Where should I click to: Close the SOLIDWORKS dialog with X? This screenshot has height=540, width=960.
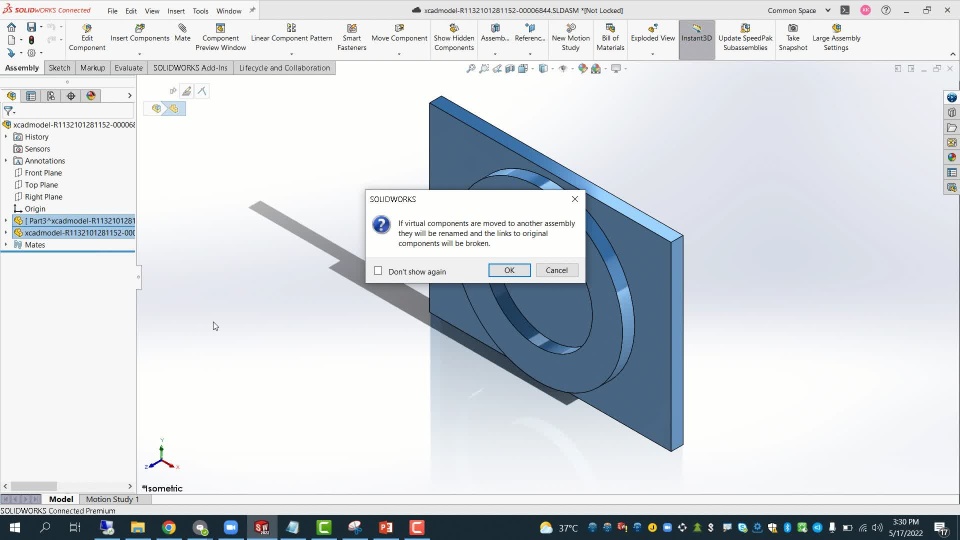click(574, 199)
